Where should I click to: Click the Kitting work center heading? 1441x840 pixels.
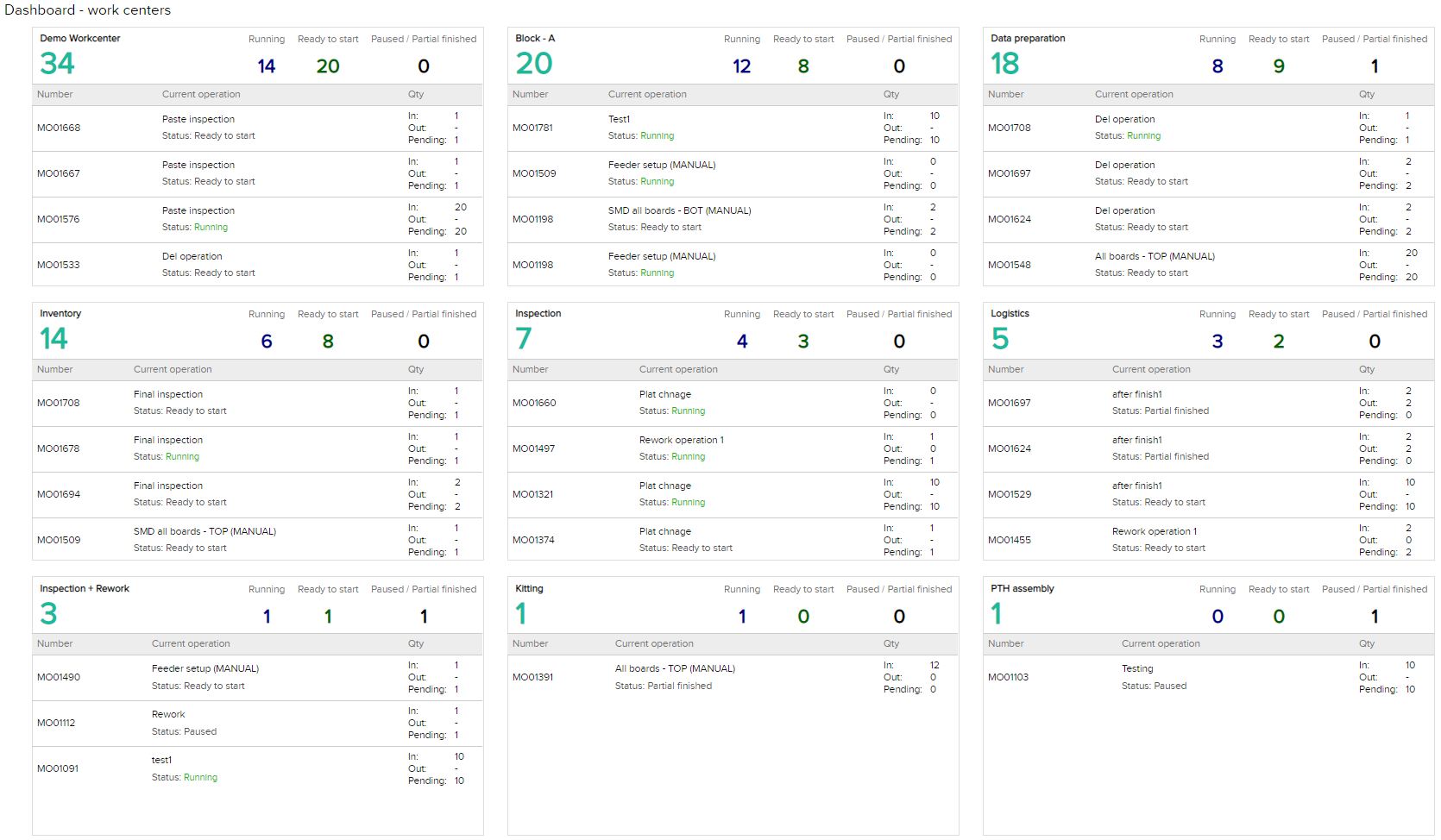[x=529, y=589]
